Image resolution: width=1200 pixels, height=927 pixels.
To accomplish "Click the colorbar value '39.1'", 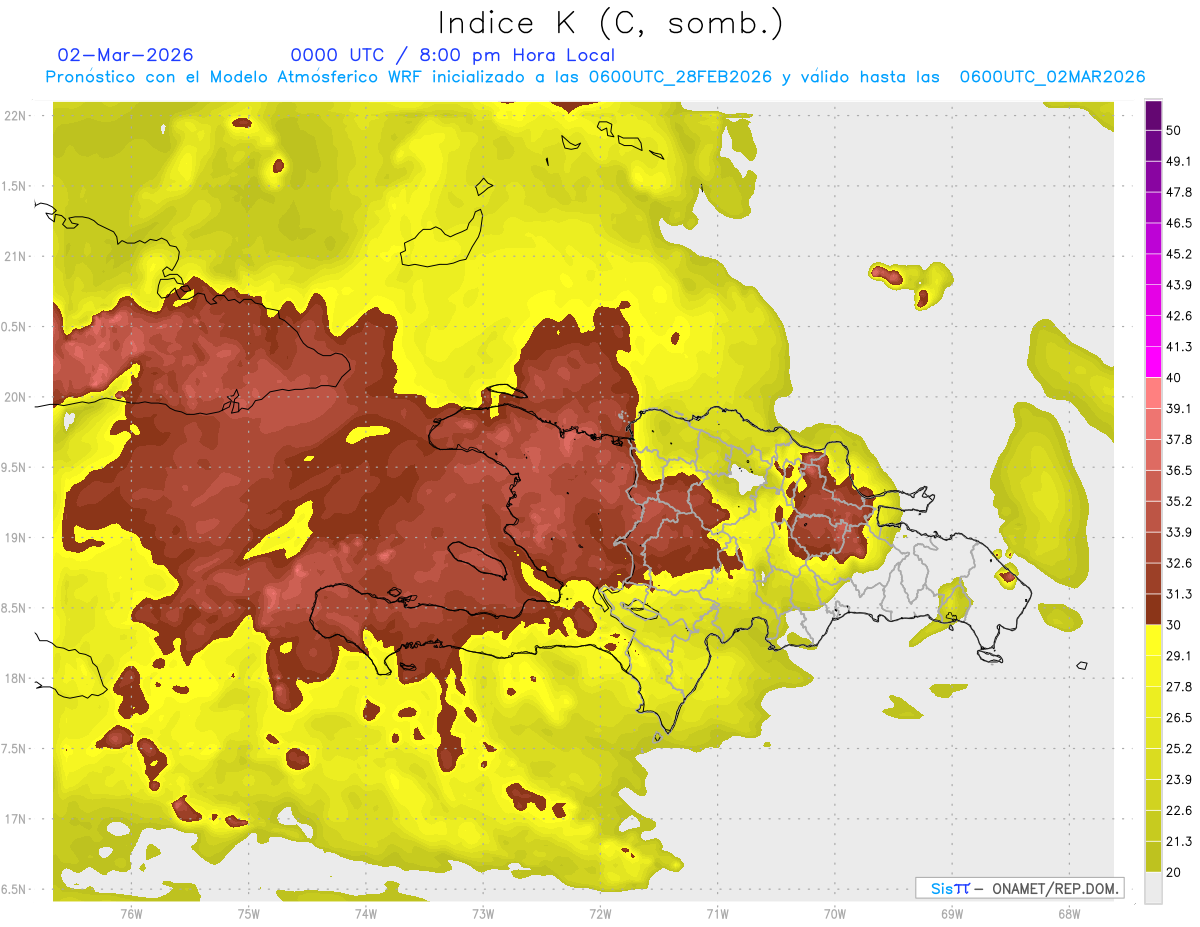I will tap(1179, 408).
